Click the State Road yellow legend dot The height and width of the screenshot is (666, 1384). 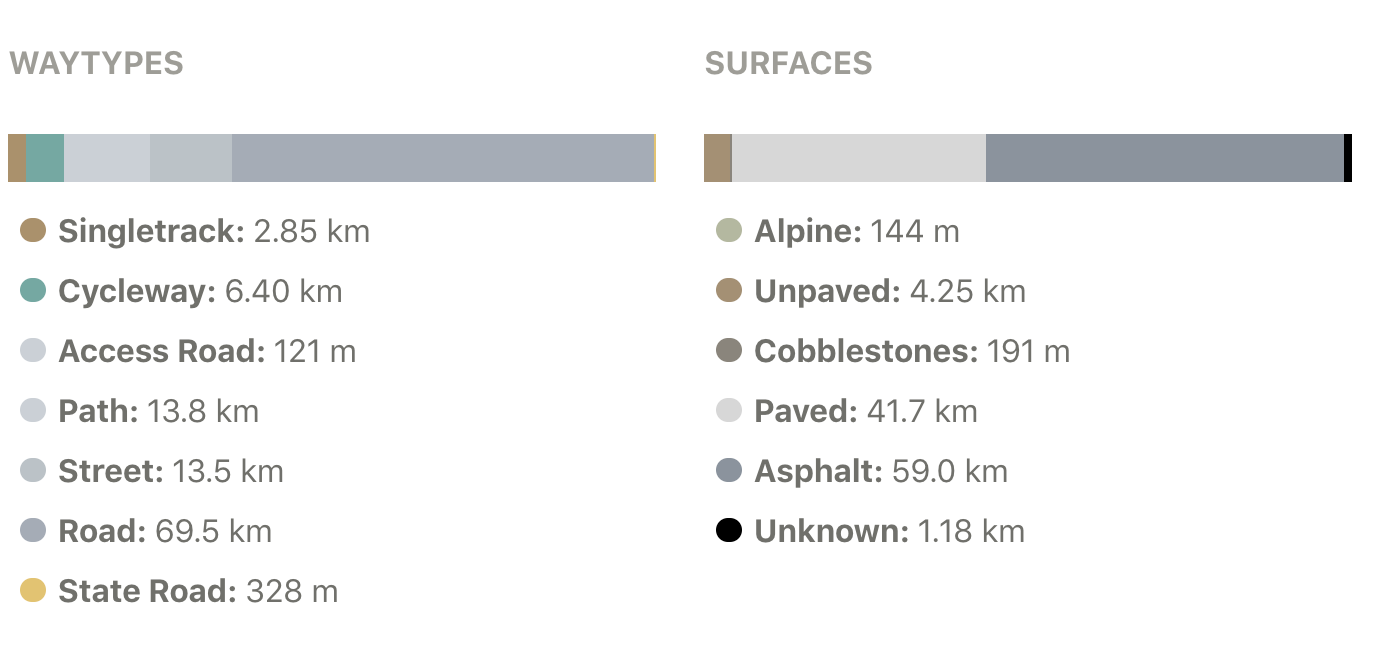coord(33,591)
